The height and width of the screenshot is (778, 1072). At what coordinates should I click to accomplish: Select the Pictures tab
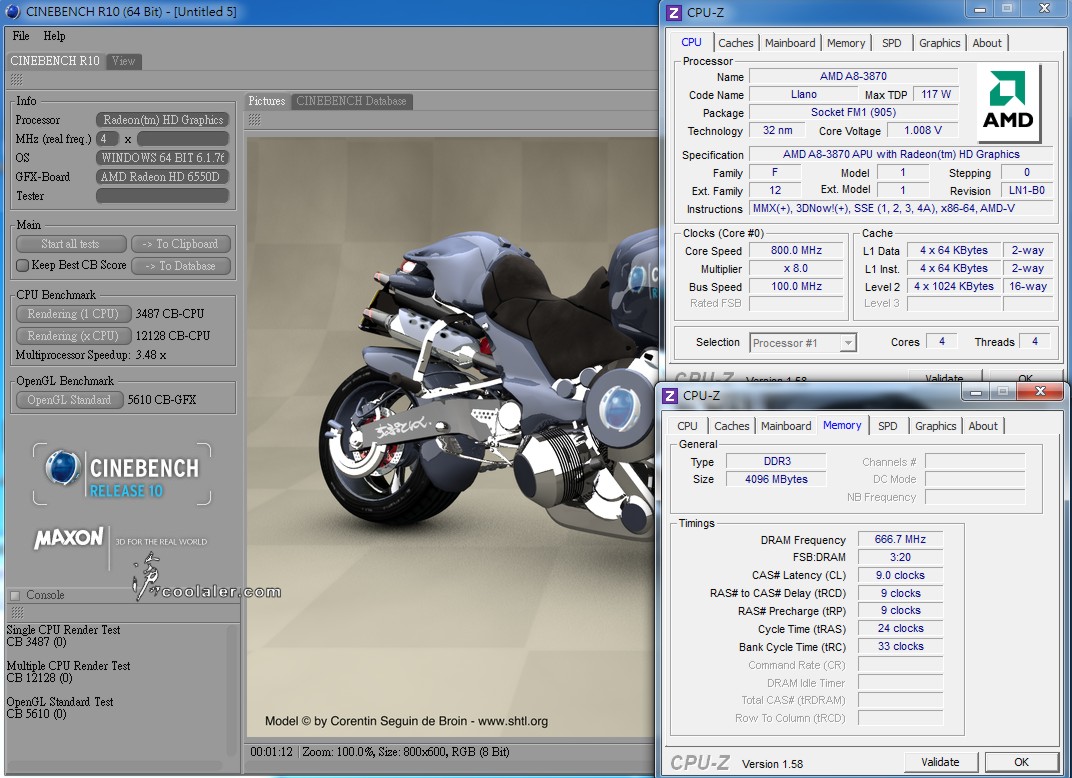[x=267, y=100]
